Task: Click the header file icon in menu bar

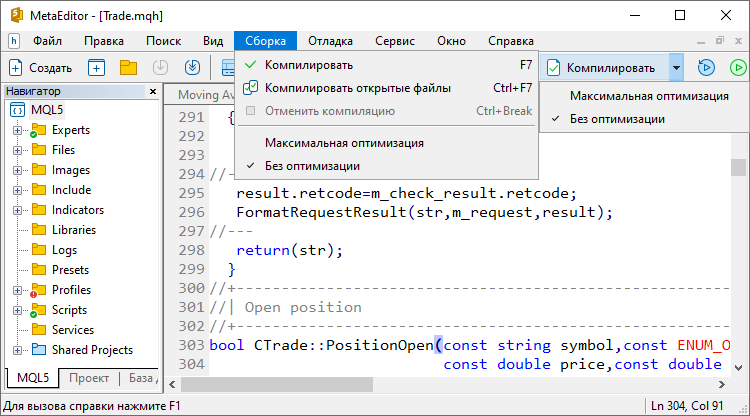Action: click(x=14, y=41)
